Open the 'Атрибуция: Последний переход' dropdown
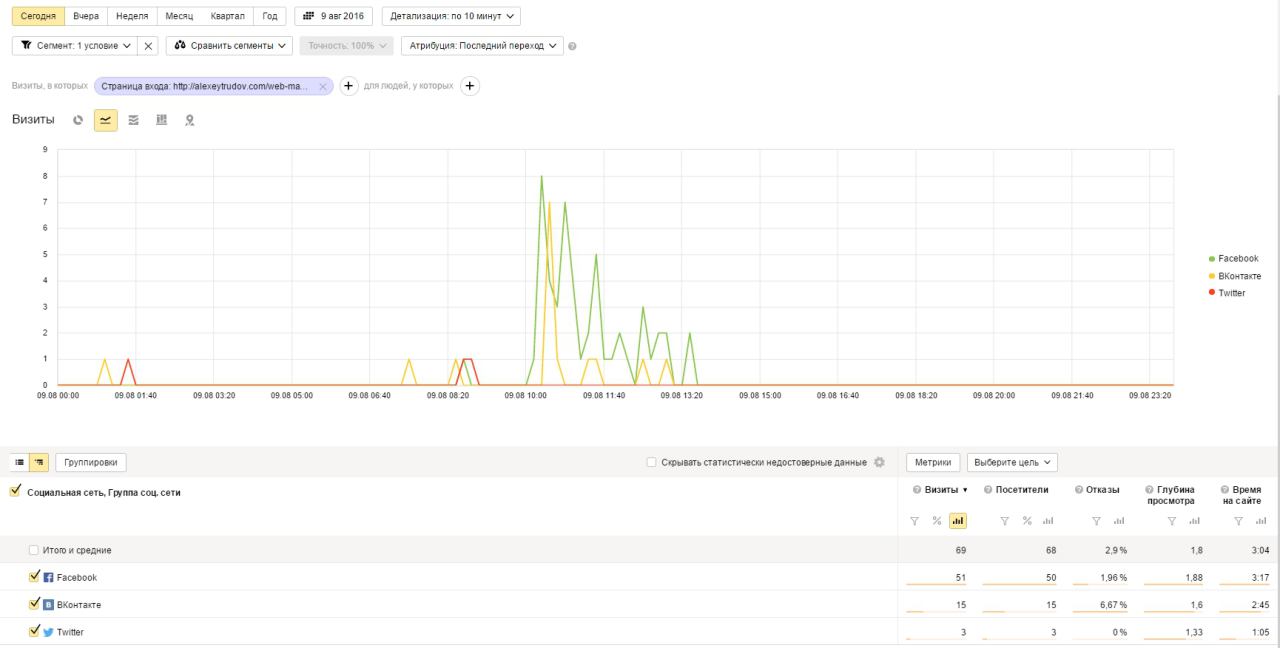The width and height of the screenshot is (1280, 648). 482,46
